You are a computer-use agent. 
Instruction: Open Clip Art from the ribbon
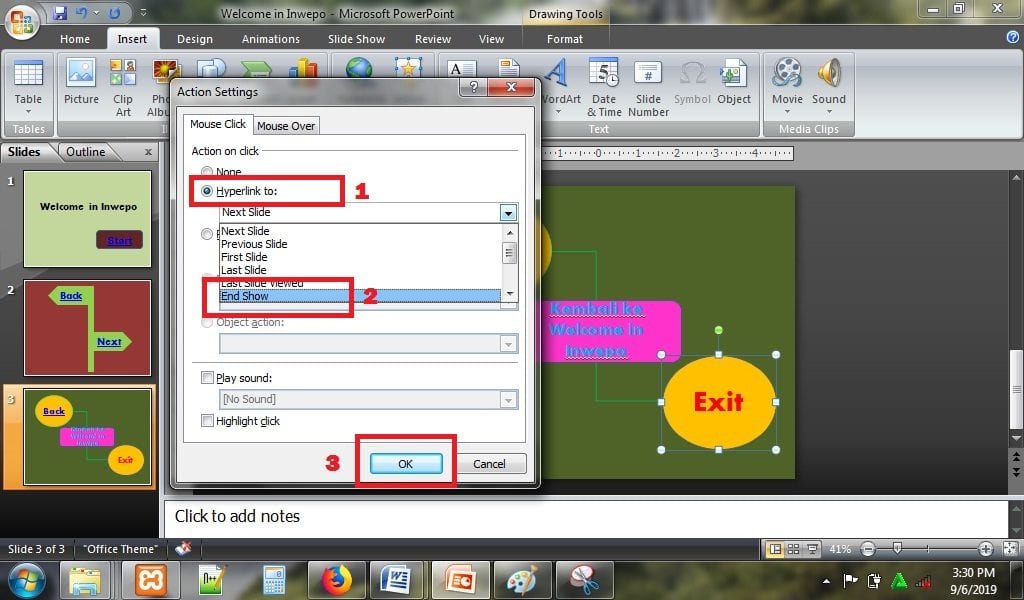[123, 87]
